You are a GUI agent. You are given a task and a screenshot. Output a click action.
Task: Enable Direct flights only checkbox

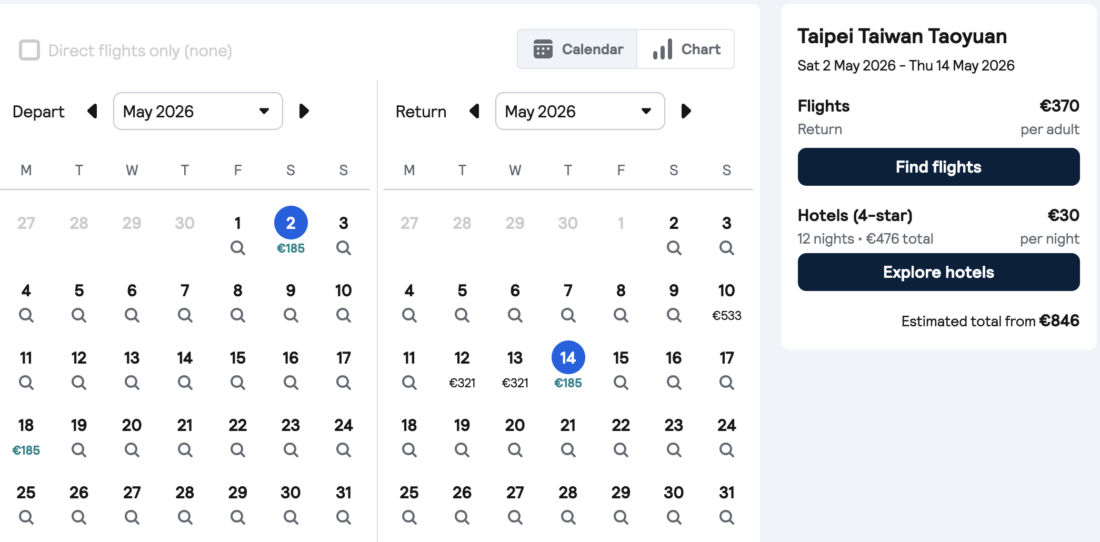click(x=30, y=50)
